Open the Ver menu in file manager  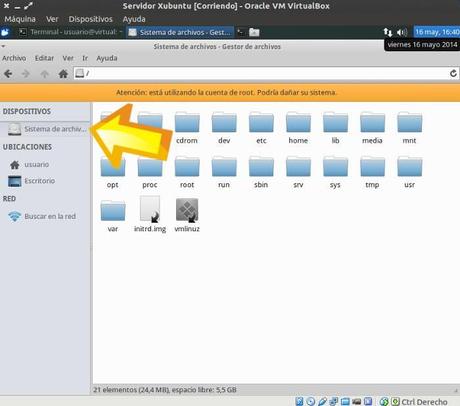click(68, 58)
